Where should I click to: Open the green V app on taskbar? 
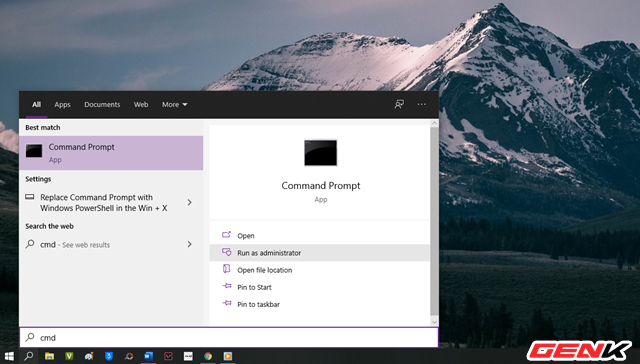coord(69,356)
